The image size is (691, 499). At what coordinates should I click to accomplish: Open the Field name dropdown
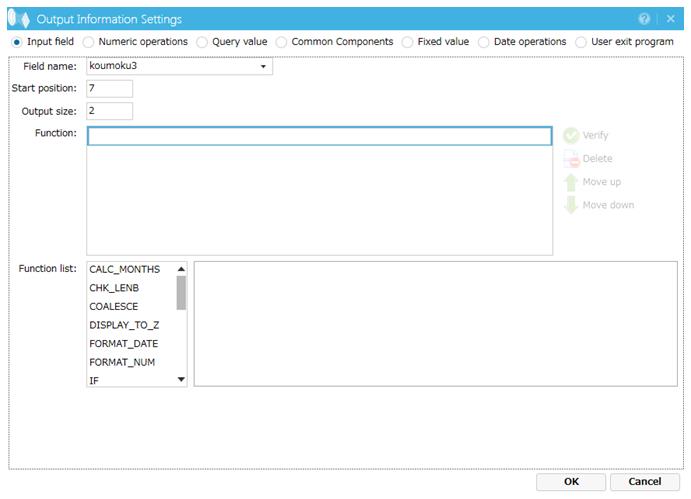click(263, 67)
